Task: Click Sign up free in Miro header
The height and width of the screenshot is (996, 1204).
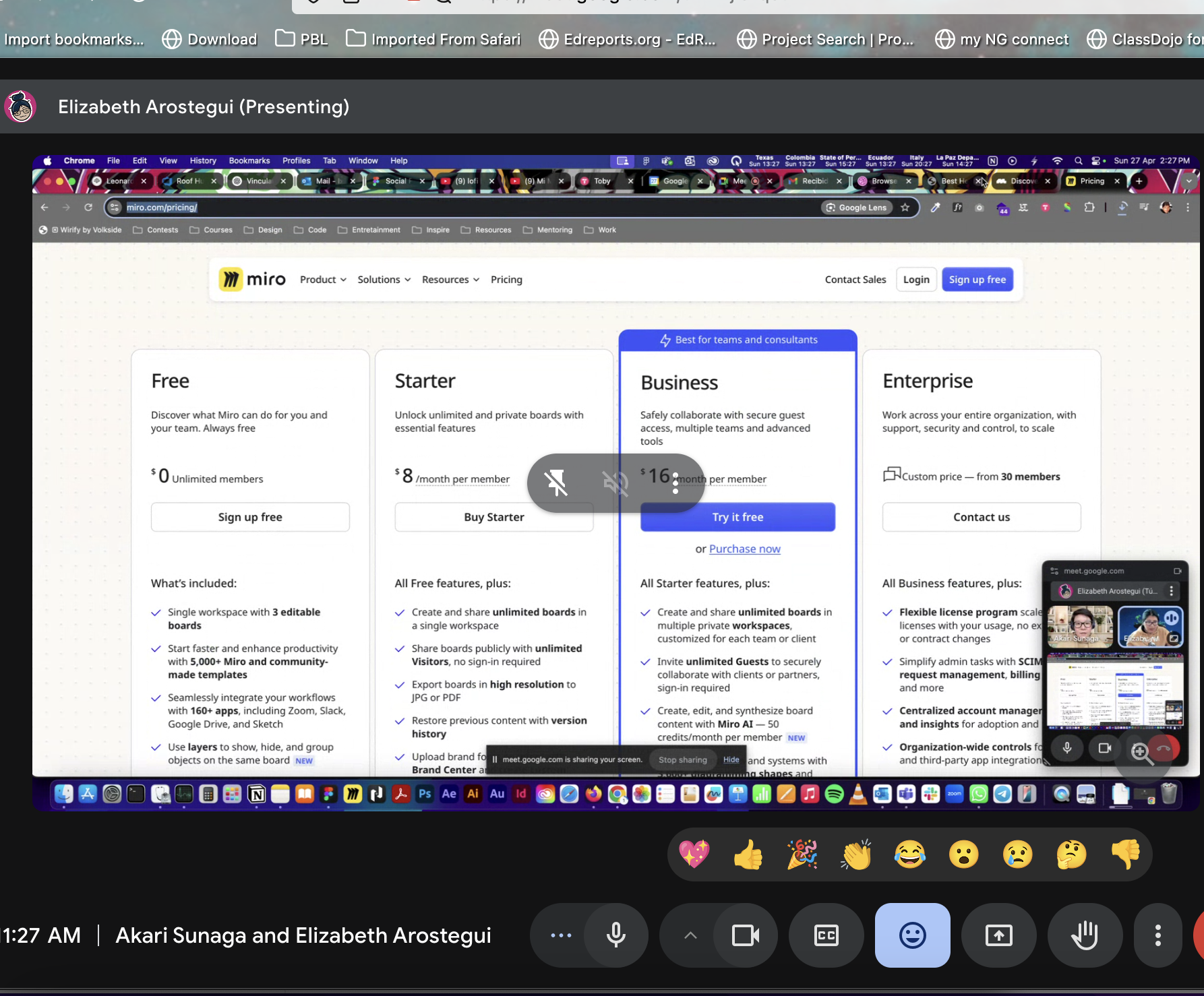Action: tap(977, 280)
